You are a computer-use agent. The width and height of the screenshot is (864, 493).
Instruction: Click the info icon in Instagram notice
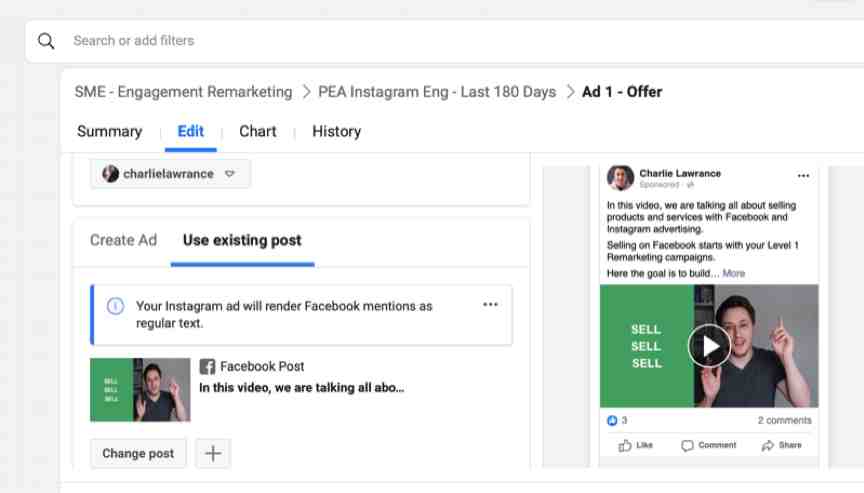[115, 306]
